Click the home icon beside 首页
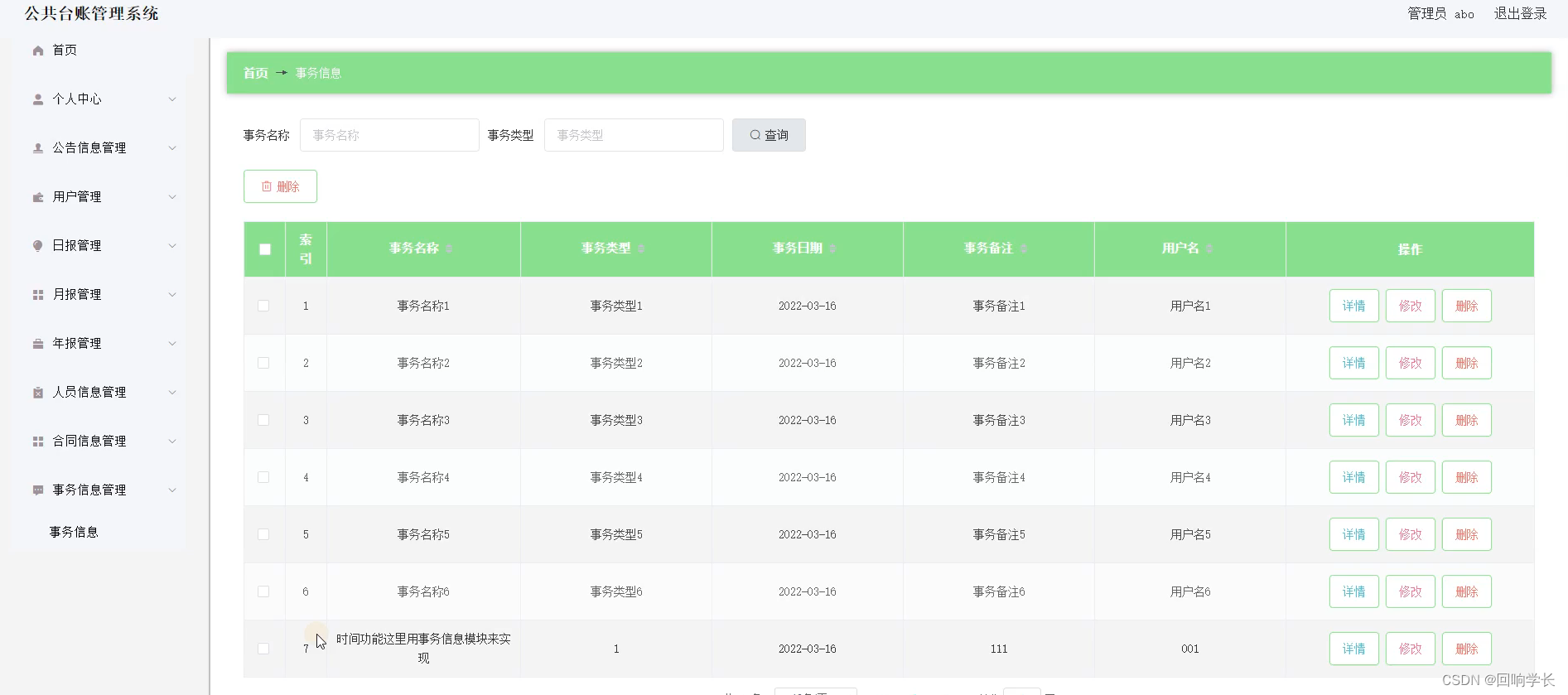1568x695 pixels. coord(38,51)
